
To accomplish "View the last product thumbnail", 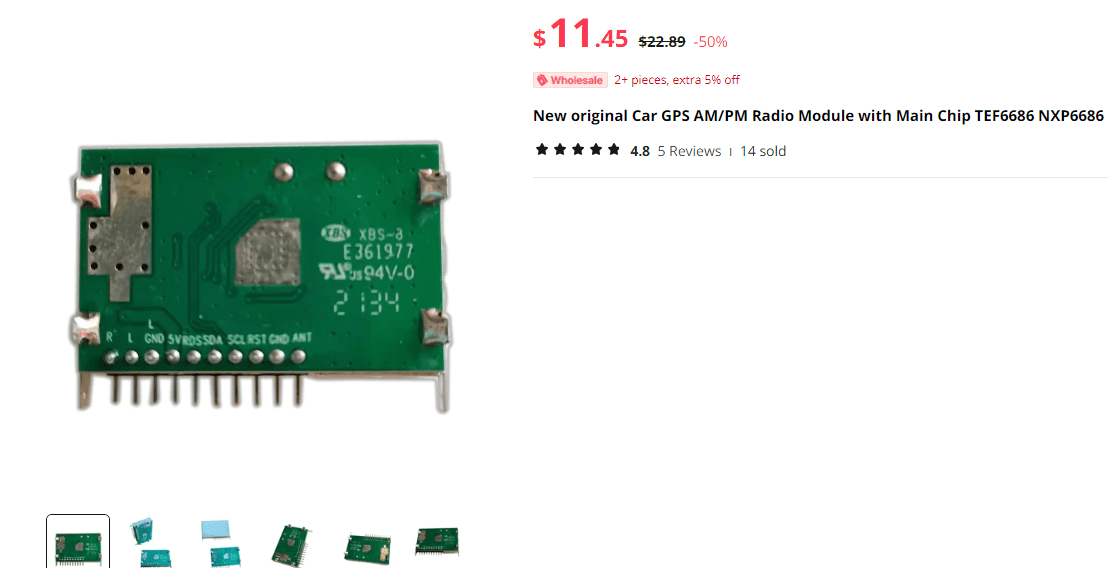I will [437, 541].
